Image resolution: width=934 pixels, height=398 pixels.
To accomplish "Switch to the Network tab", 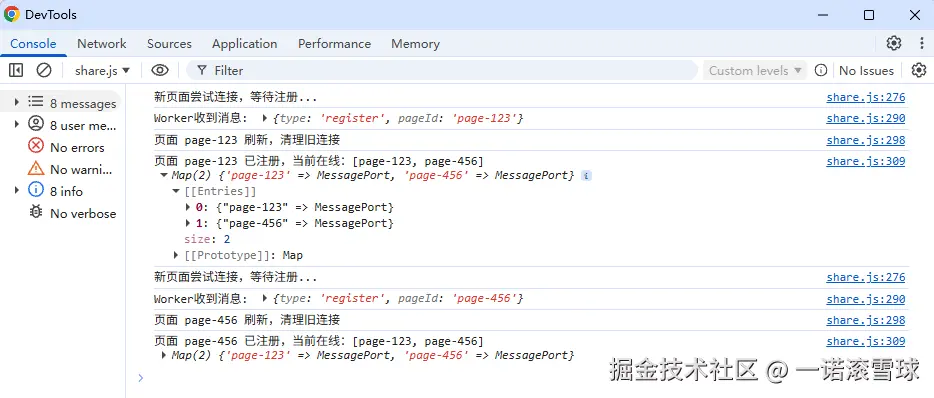I will coord(102,43).
